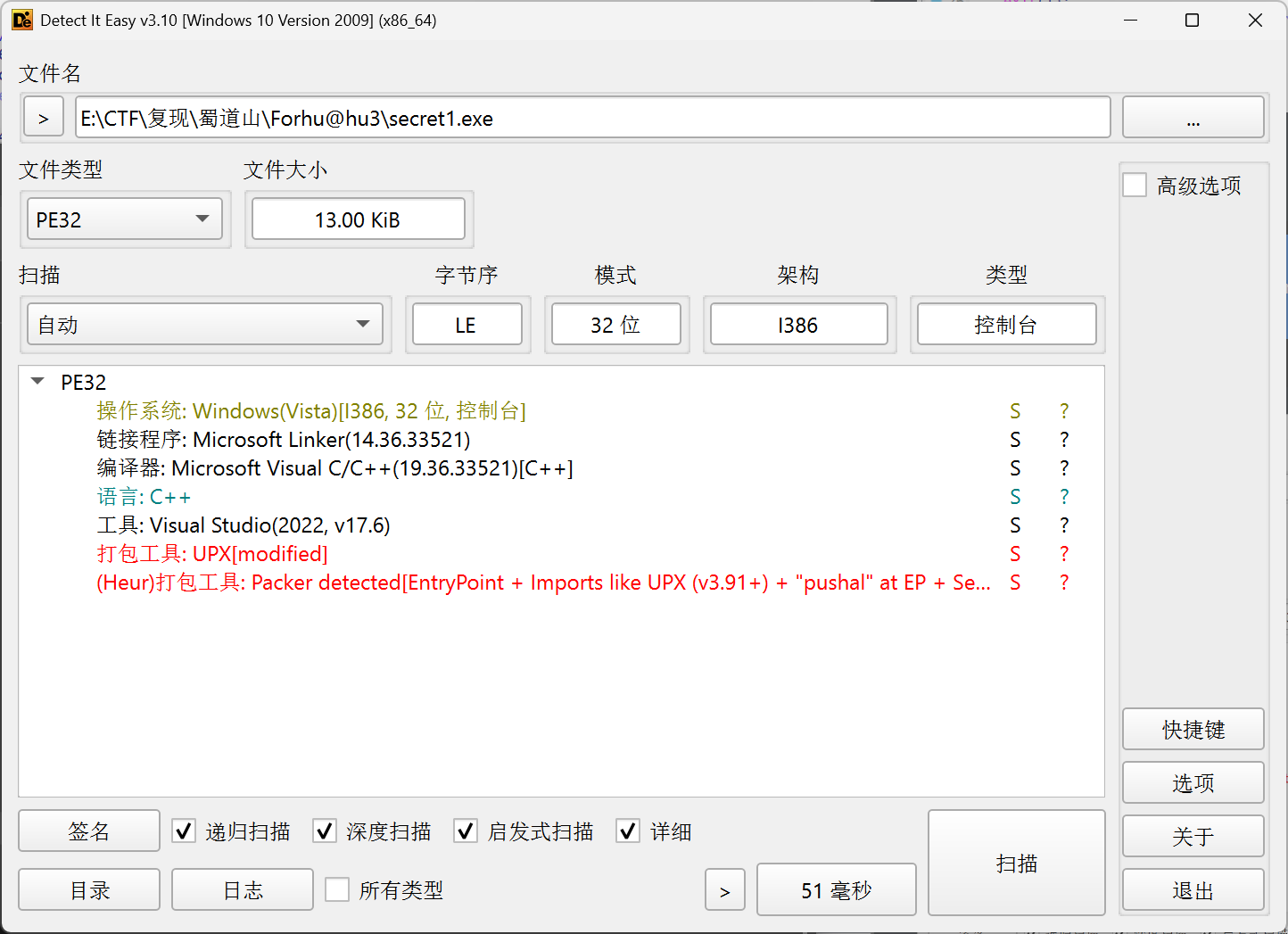
Task: Select the 编译器: Microsoft Visual C/C++ row
Action: pos(562,467)
